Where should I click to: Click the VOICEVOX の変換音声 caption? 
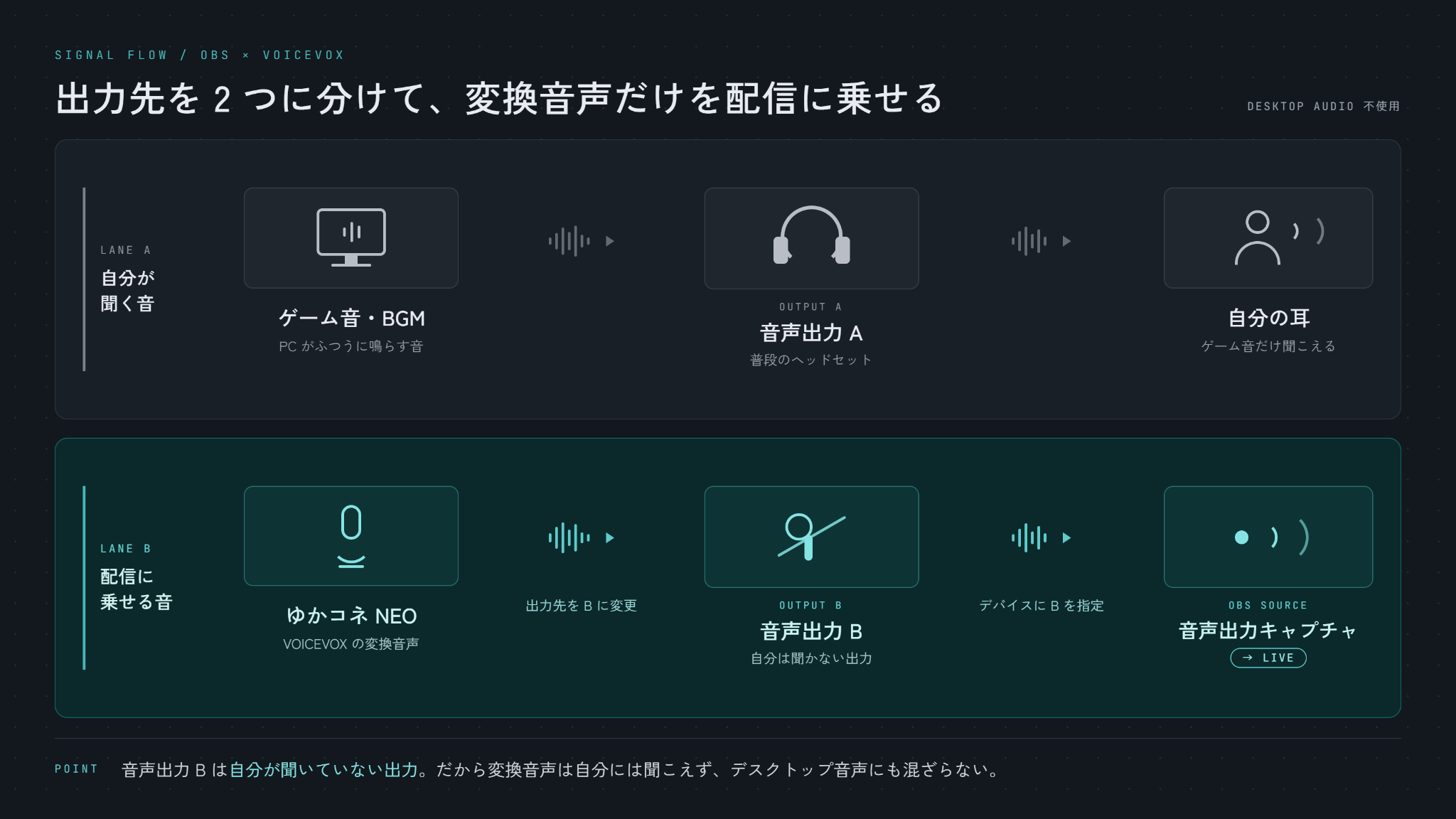tap(351, 644)
